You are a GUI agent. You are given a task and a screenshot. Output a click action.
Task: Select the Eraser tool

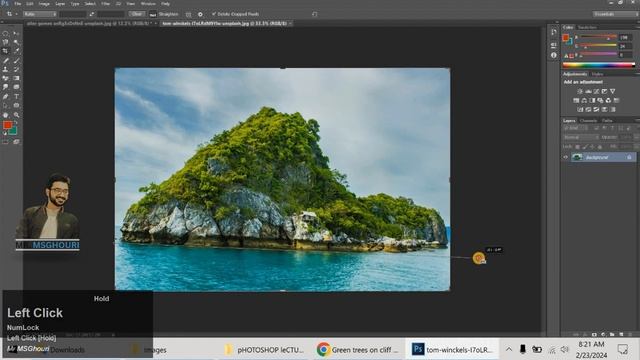(x=6, y=78)
